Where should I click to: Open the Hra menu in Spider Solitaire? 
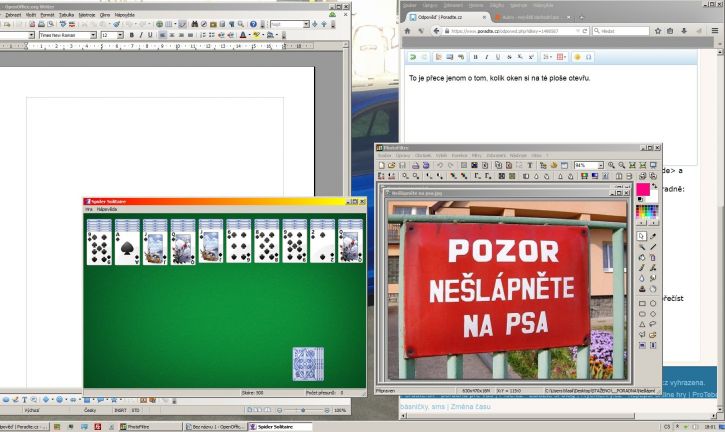click(x=88, y=209)
